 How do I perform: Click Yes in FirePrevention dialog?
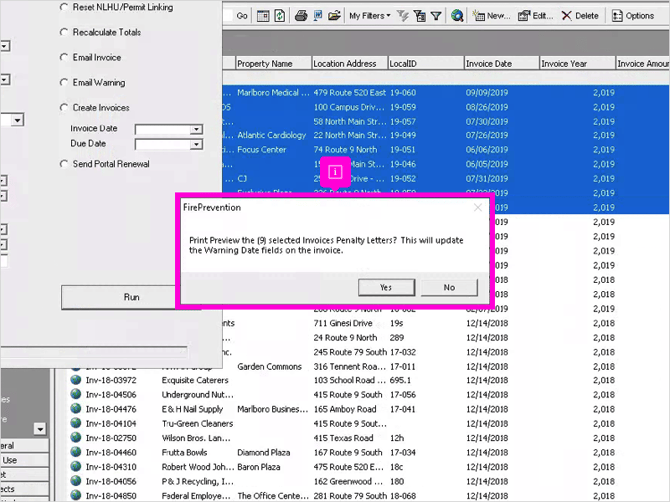386,287
